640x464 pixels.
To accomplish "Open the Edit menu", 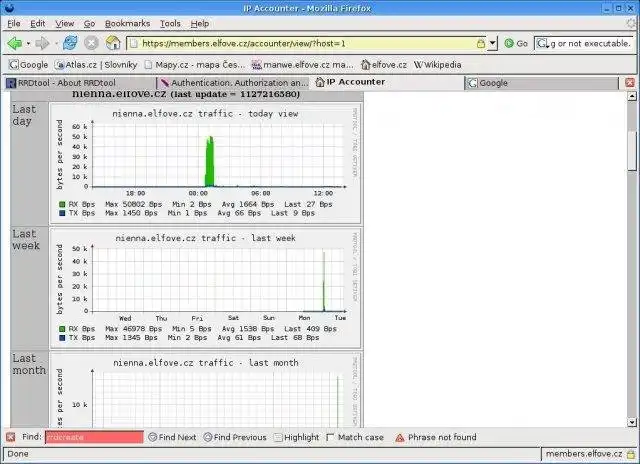I will tap(38, 24).
